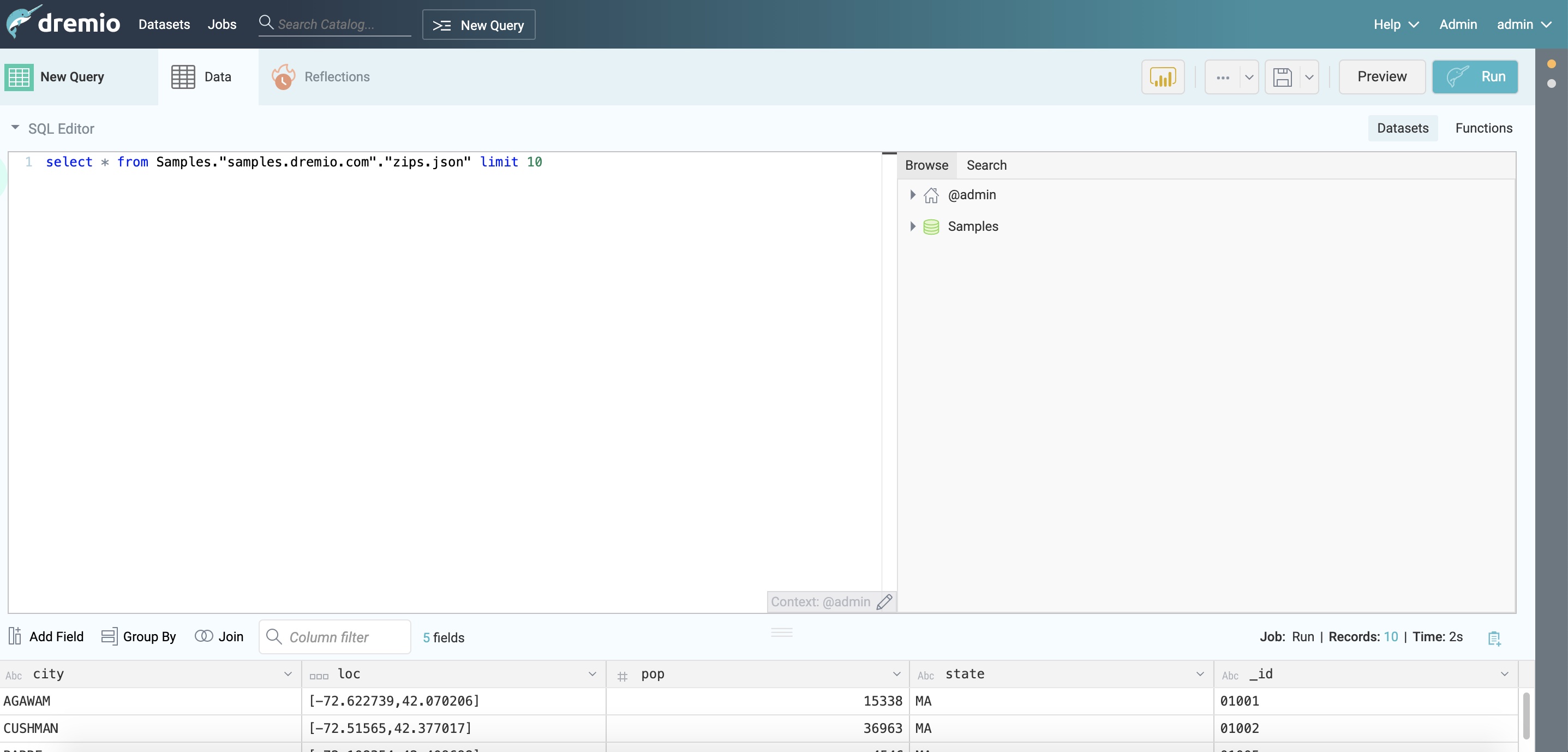The width and height of the screenshot is (1568, 752).
Task: Click the save floppy disk icon
Action: 1282,77
